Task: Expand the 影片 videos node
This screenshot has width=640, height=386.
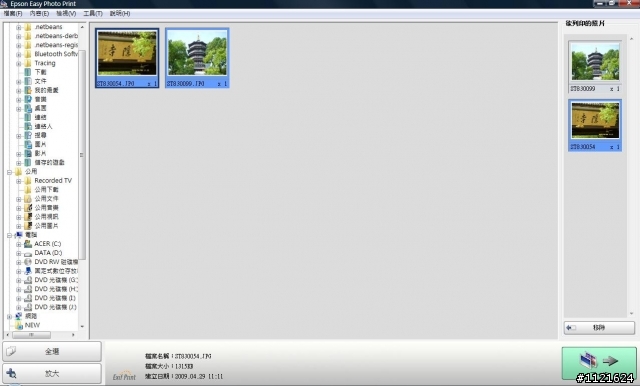Action: 18,154
